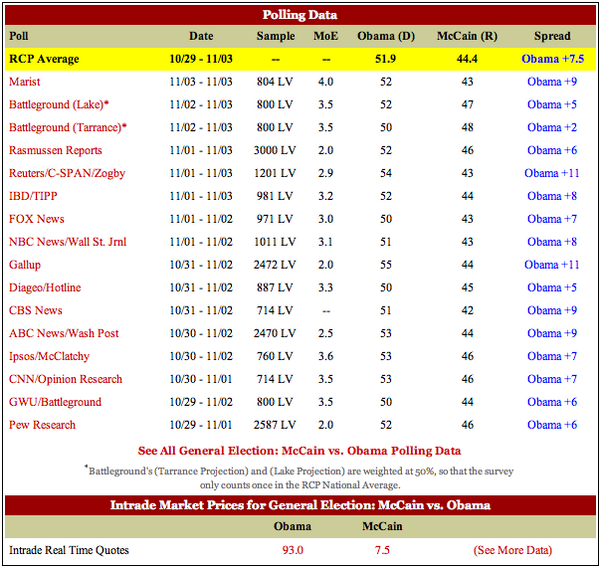Screen dimensions: 600x567
Task: Click the Sample column header
Action: (276, 36)
